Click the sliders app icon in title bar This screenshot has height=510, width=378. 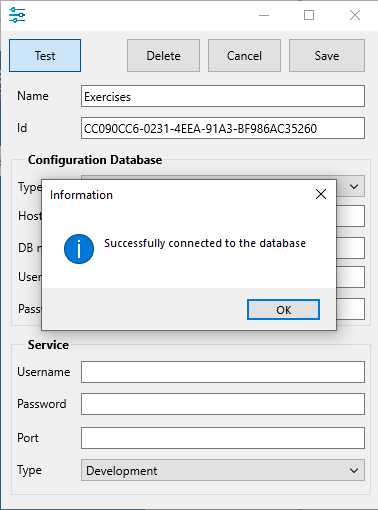tap(17, 15)
